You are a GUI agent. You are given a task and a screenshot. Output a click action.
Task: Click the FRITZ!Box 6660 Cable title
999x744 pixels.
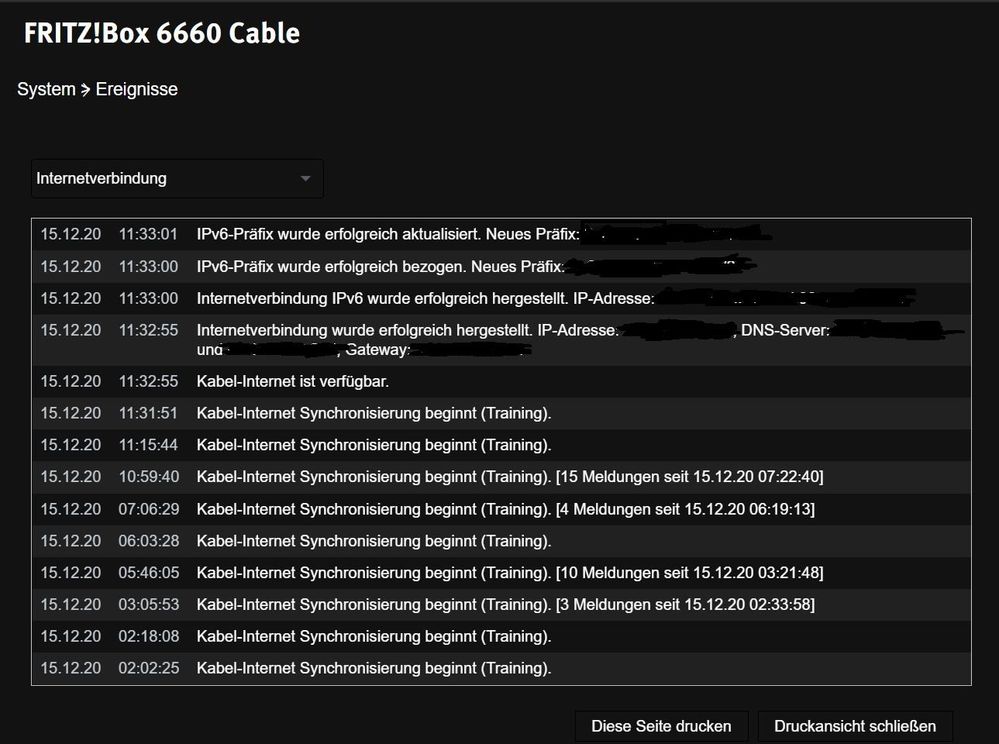[x=162, y=33]
